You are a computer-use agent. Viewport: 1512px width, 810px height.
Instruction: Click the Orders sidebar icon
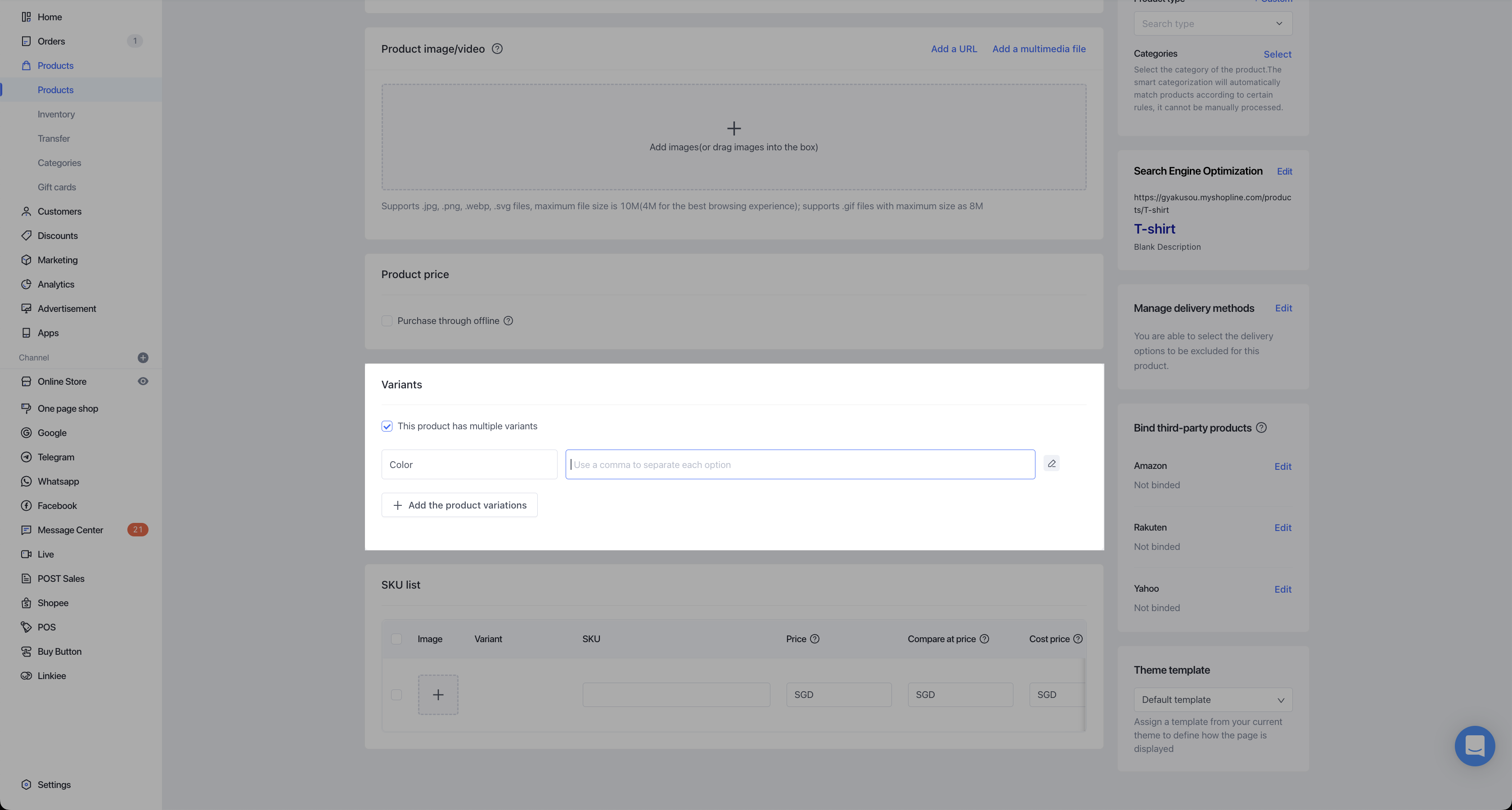click(26, 41)
